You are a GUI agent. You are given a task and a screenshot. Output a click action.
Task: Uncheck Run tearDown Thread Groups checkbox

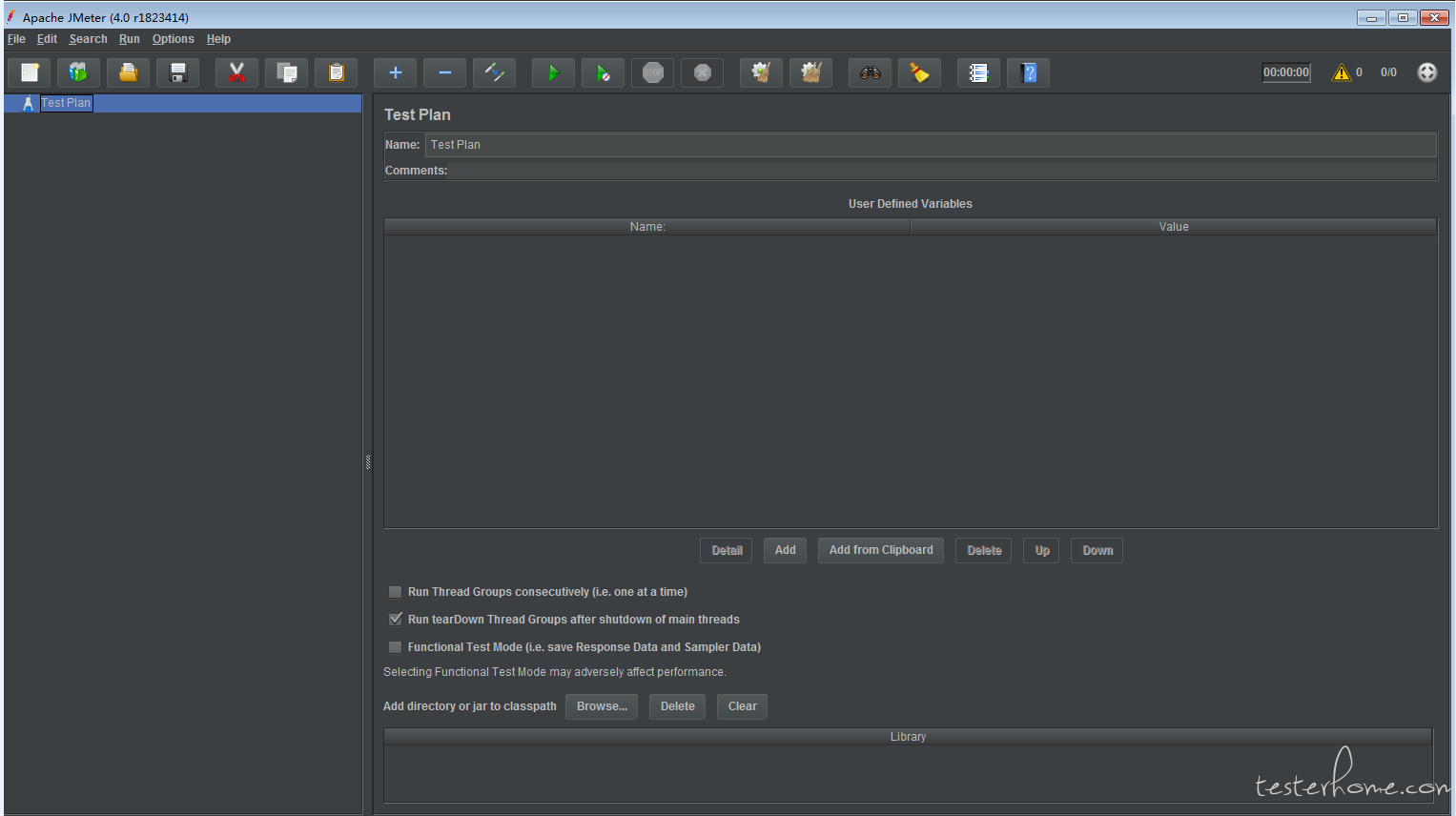point(395,620)
